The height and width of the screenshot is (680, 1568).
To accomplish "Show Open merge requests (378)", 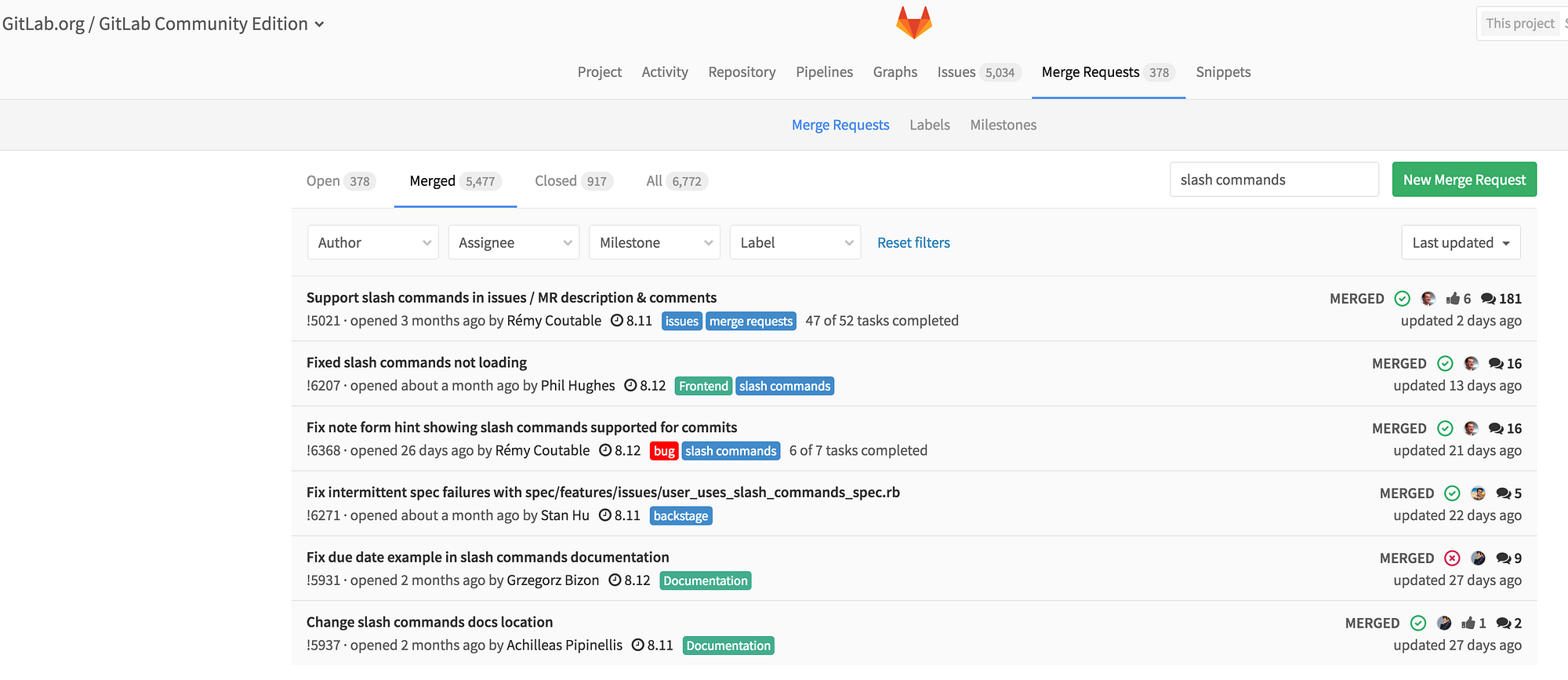I will [341, 181].
